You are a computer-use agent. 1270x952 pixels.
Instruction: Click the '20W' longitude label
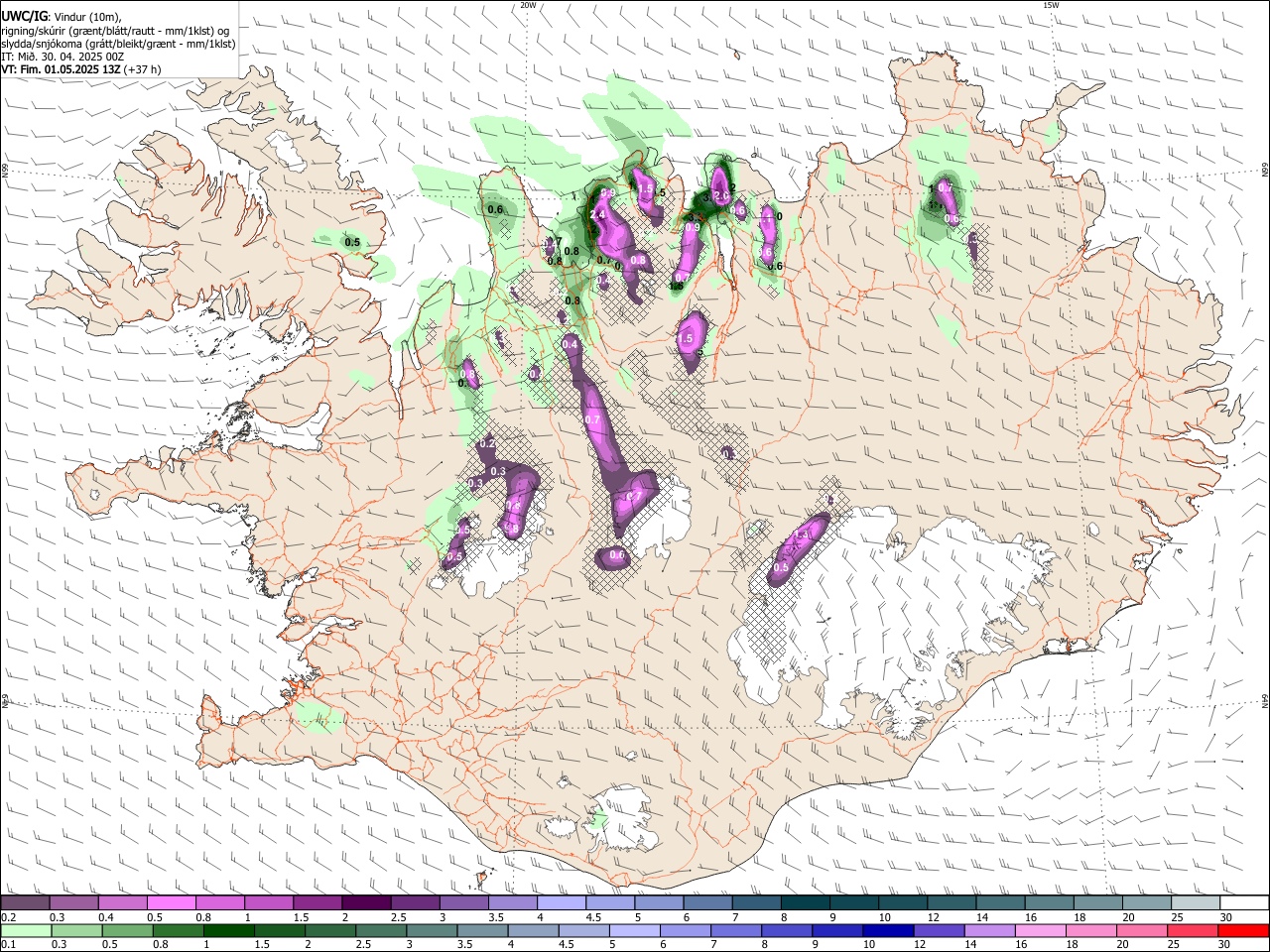528,5
